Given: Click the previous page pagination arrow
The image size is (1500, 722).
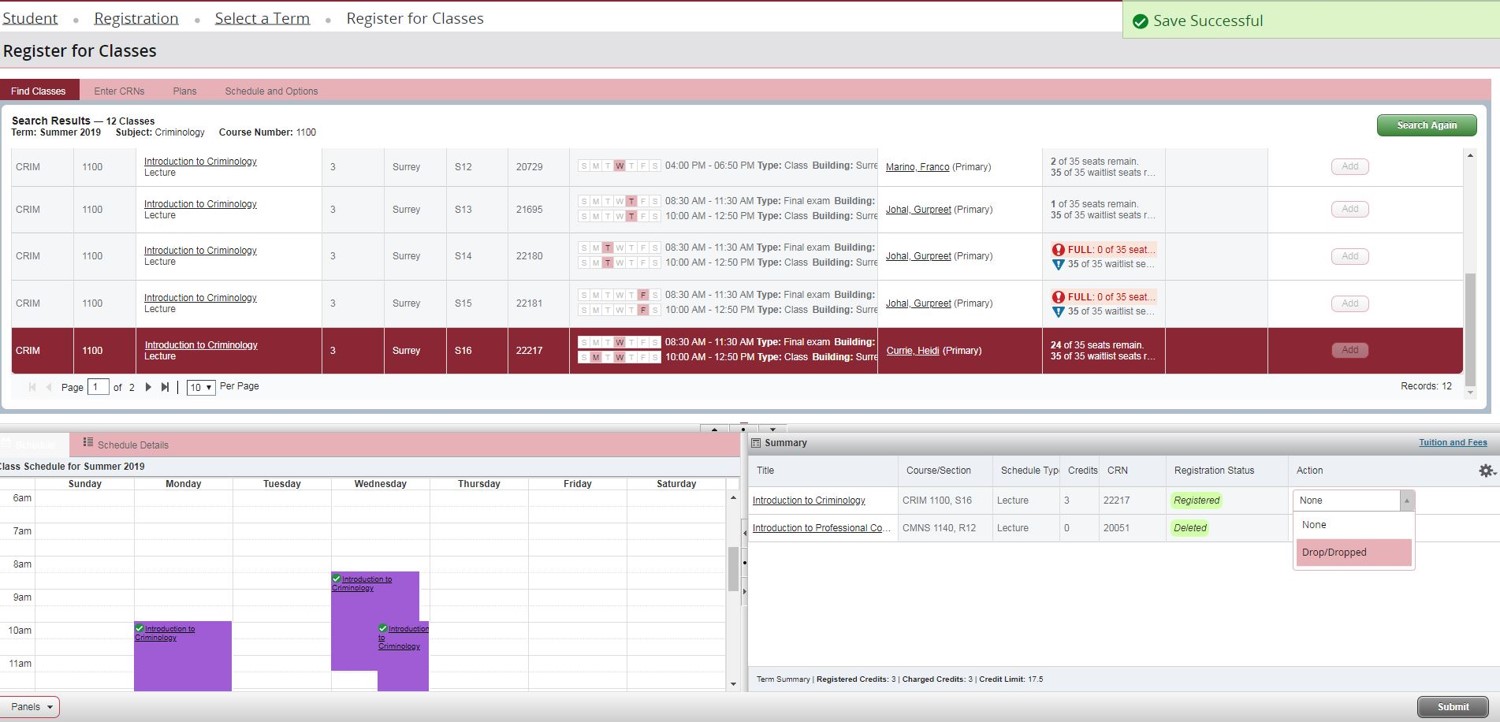Looking at the screenshot, I should tap(48, 387).
